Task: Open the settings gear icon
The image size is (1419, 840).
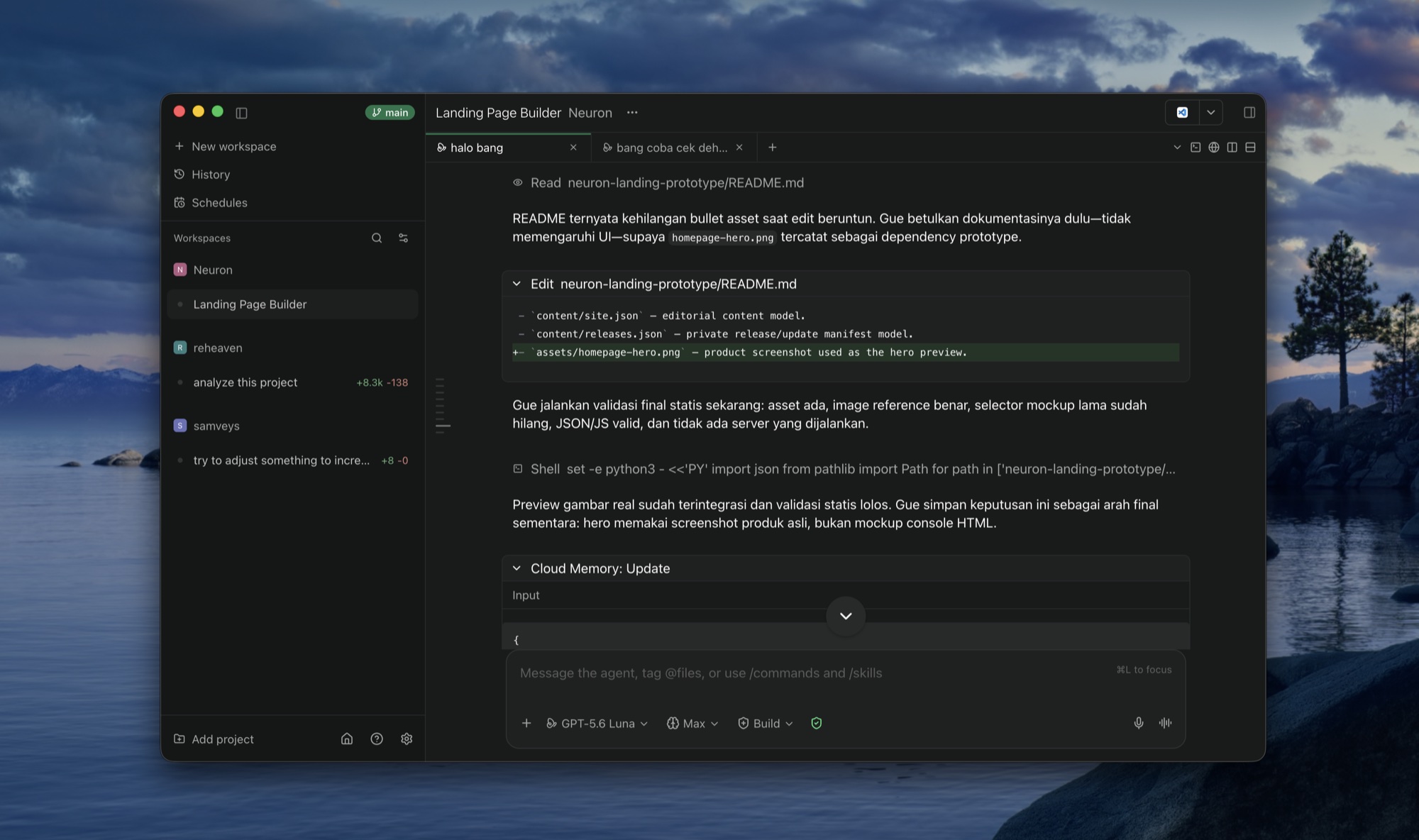Action: [x=407, y=739]
